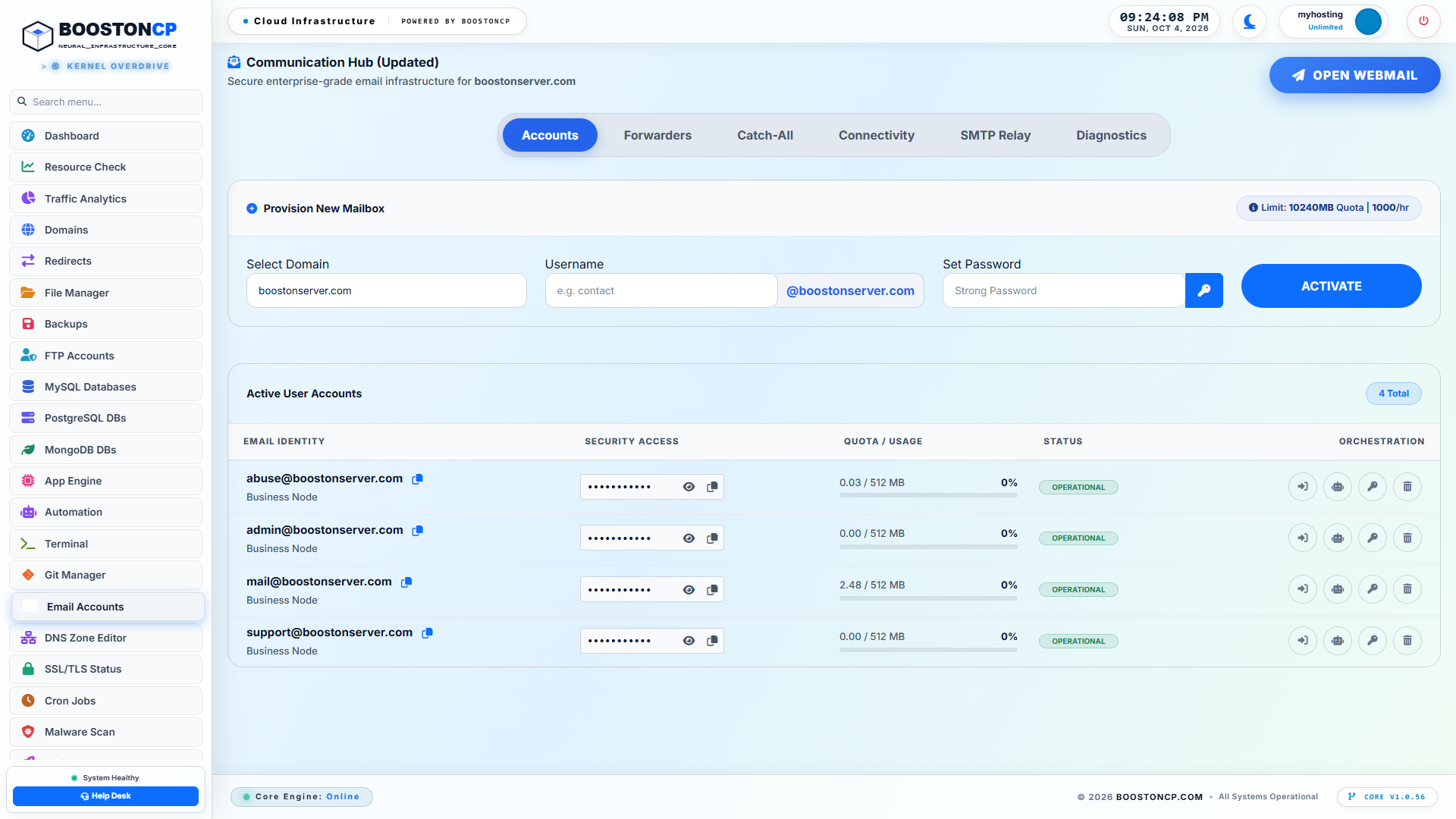The height and width of the screenshot is (819, 1456).
Task: Copy password of abuse@boostonserver.com
Action: click(x=712, y=487)
